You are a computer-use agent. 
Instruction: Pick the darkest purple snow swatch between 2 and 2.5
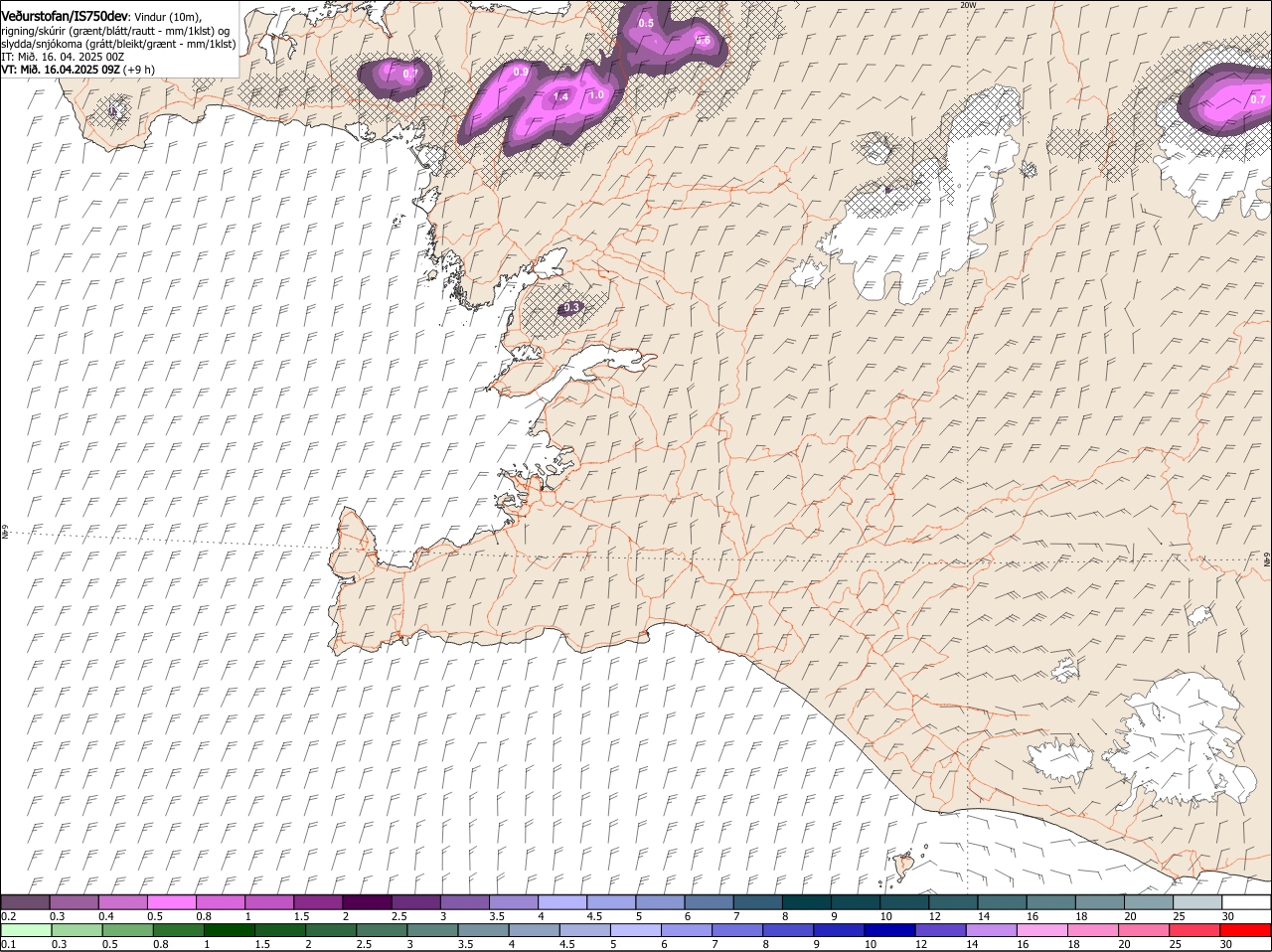(368, 902)
